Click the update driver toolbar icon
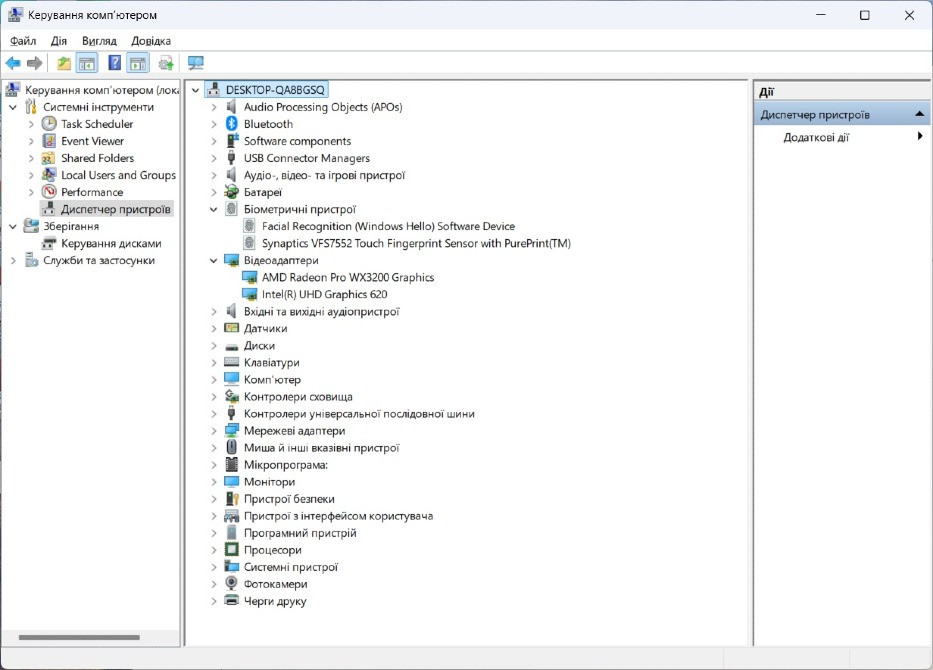The width and height of the screenshot is (933, 670). [x=166, y=63]
